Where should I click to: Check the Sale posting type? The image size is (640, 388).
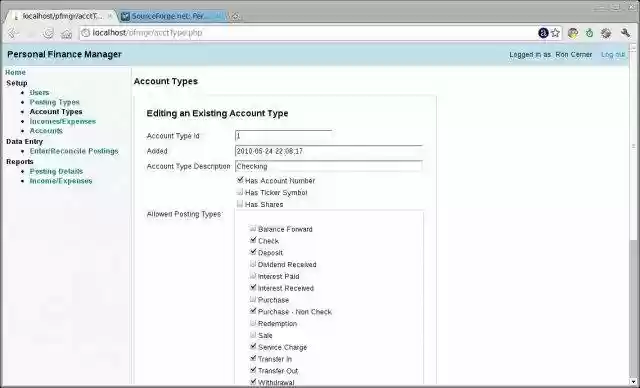253,335
